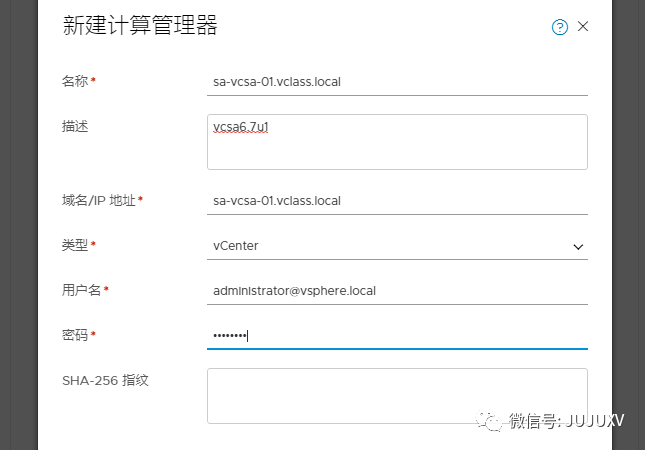
Task: Expand the 类型 dropdown chevron arrow
Action: coord(577,246)
